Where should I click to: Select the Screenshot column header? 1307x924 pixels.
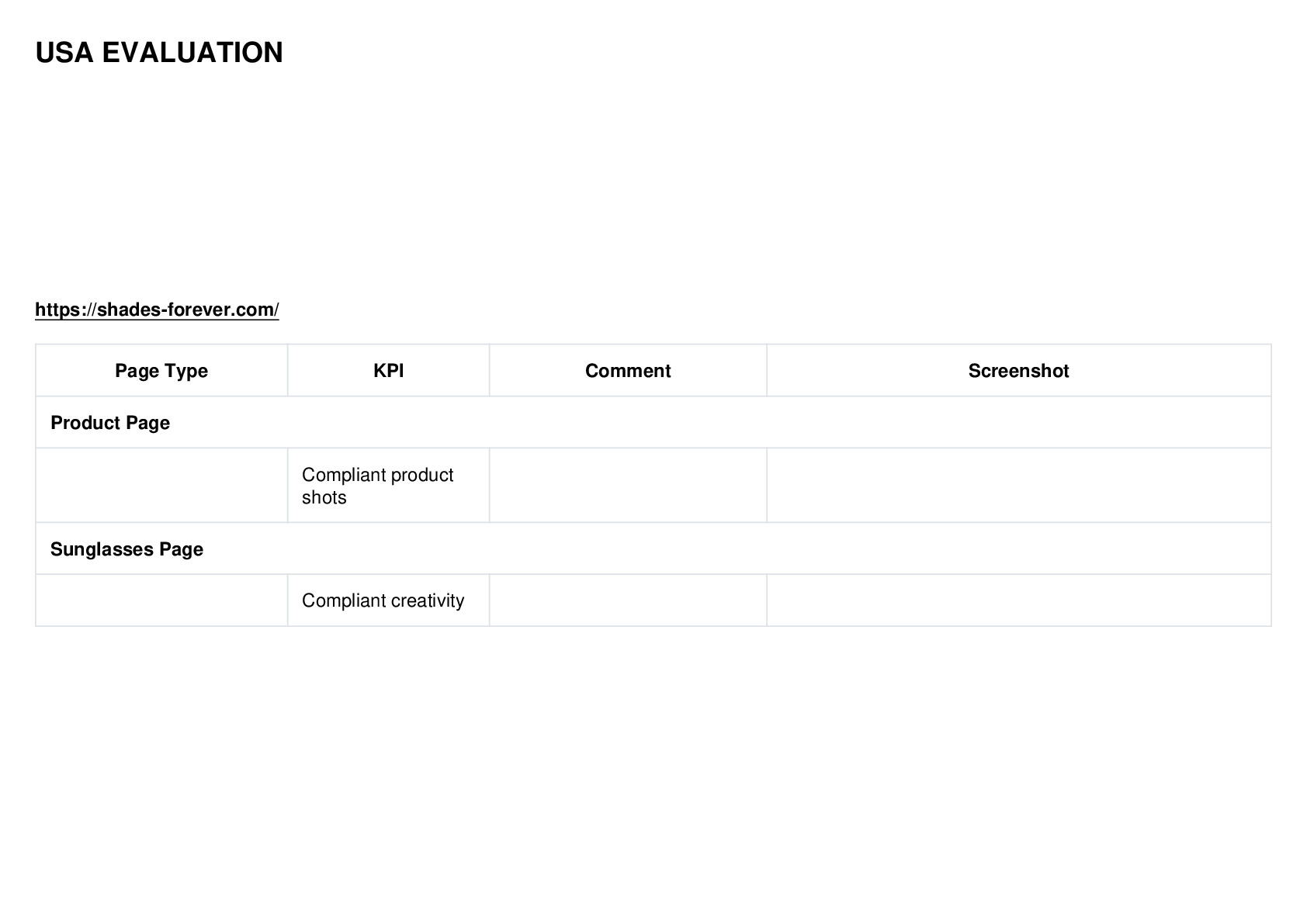pos(1018,371)
